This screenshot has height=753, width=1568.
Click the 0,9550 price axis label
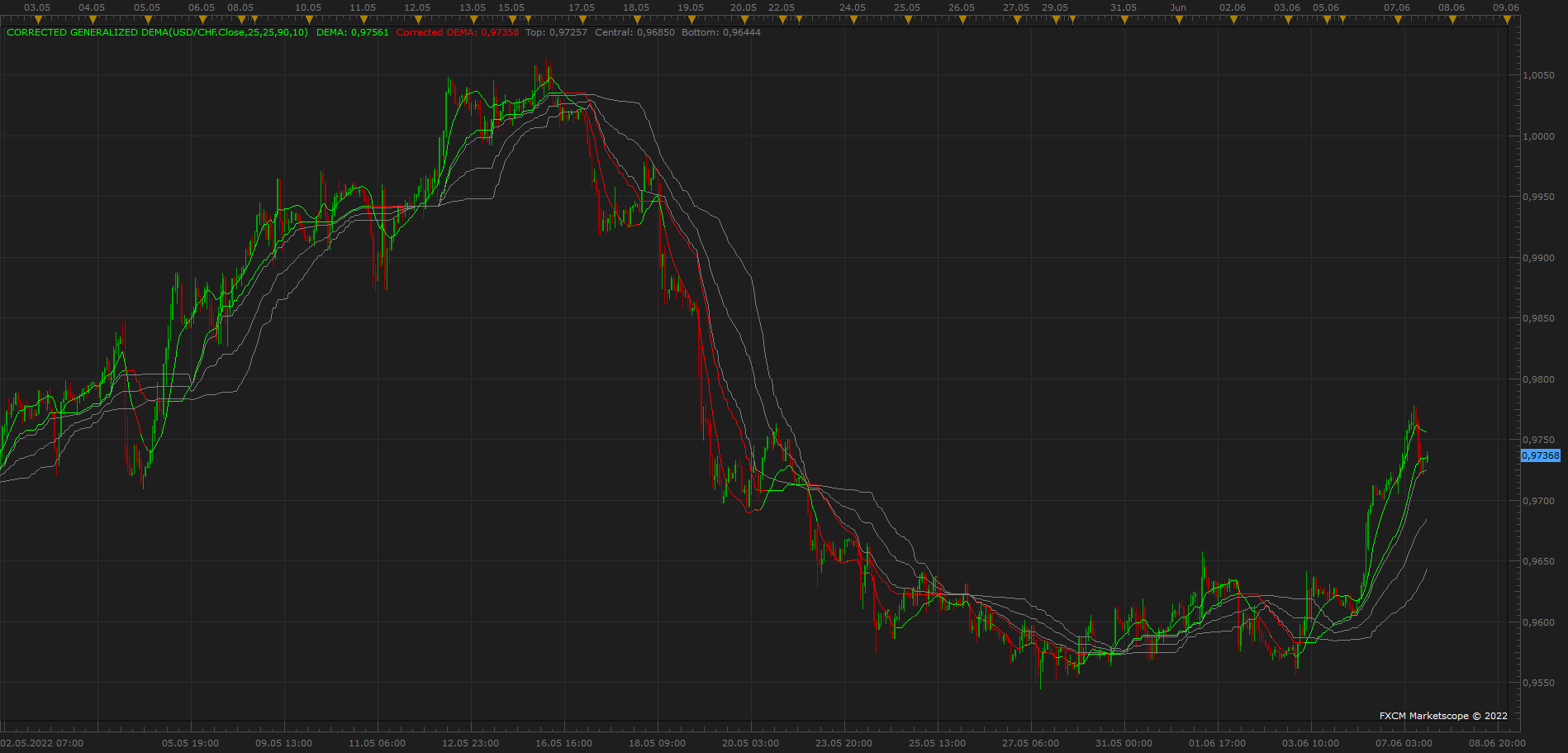(x=1538, y=683)
